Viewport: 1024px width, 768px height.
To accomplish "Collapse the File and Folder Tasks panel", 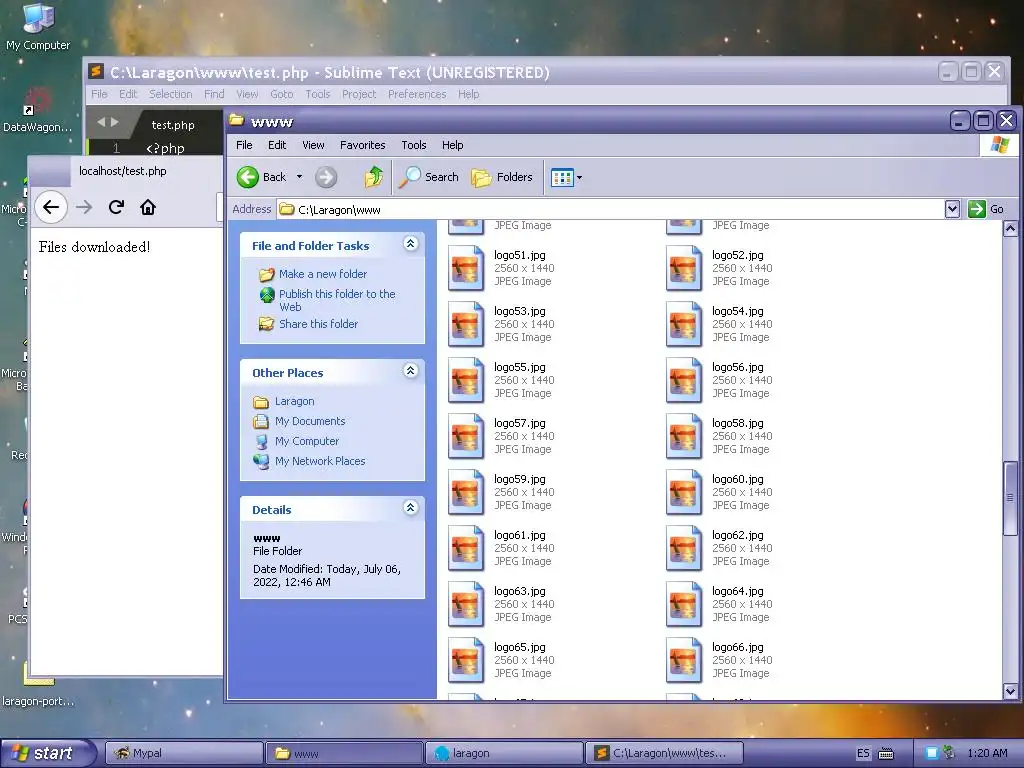I will point(410,244).
